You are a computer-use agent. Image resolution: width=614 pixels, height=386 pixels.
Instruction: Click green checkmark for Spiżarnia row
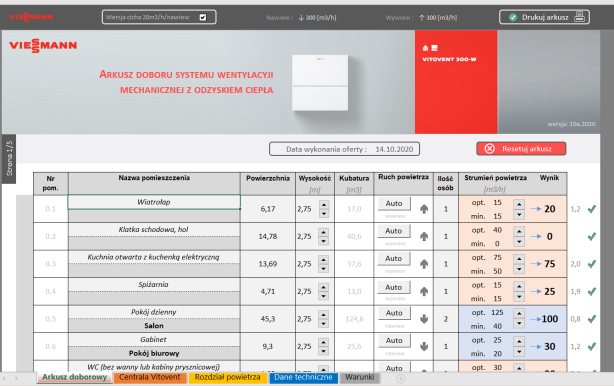point(592,291)
